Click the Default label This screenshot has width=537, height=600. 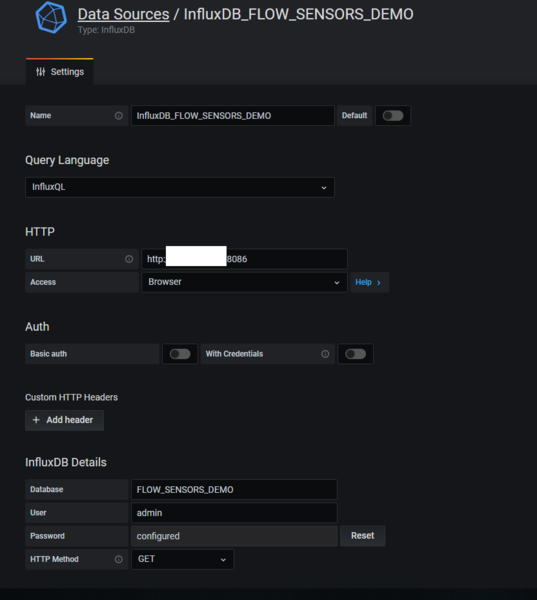[354, 116]
